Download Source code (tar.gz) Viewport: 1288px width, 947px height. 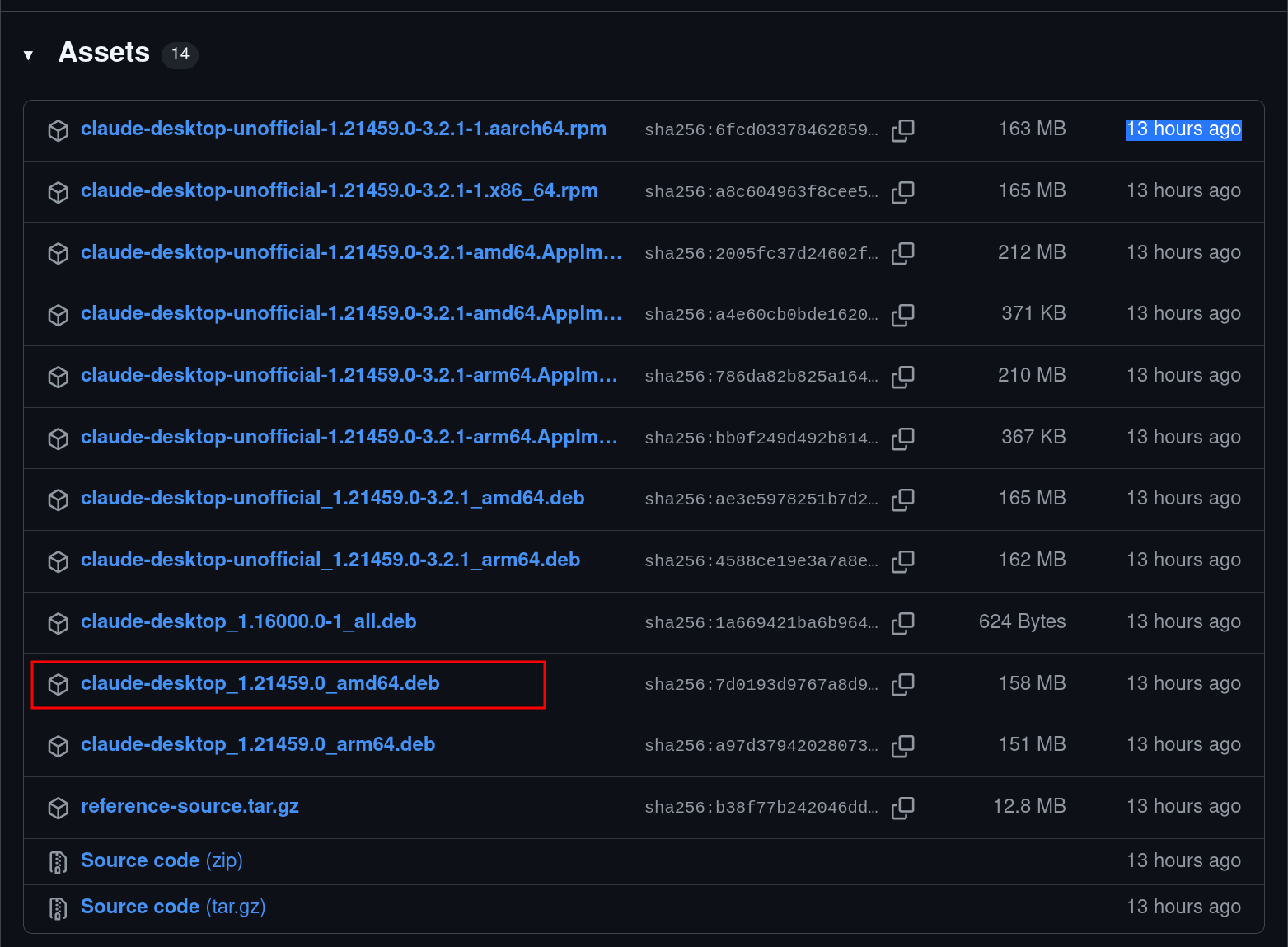pos(173,907)
